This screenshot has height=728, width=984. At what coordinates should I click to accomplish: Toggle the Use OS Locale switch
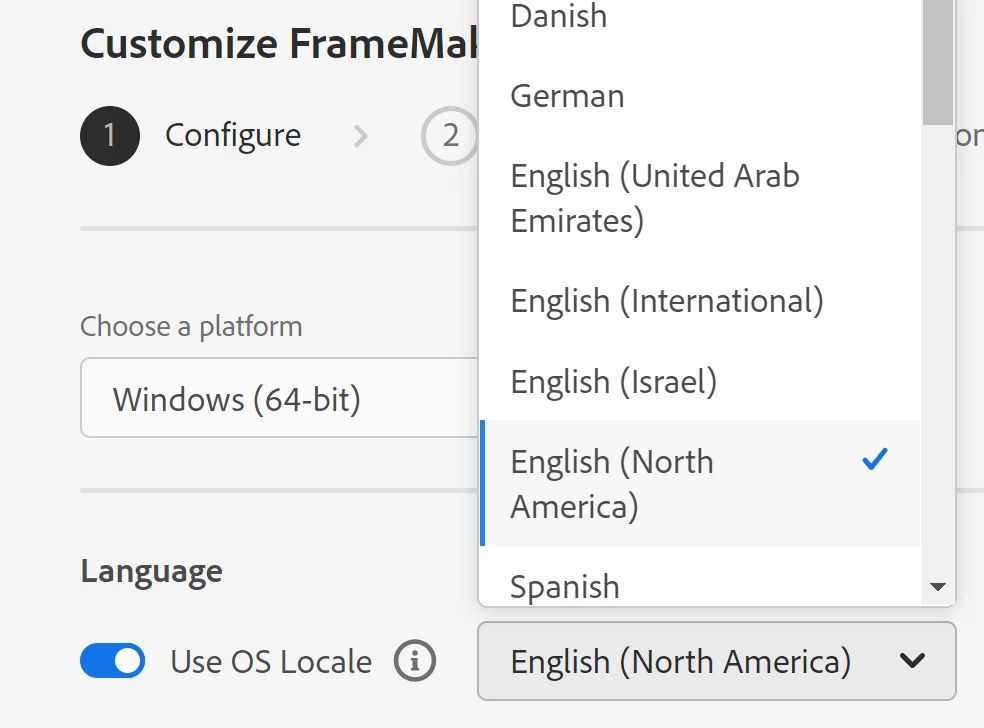pos(113,661)
